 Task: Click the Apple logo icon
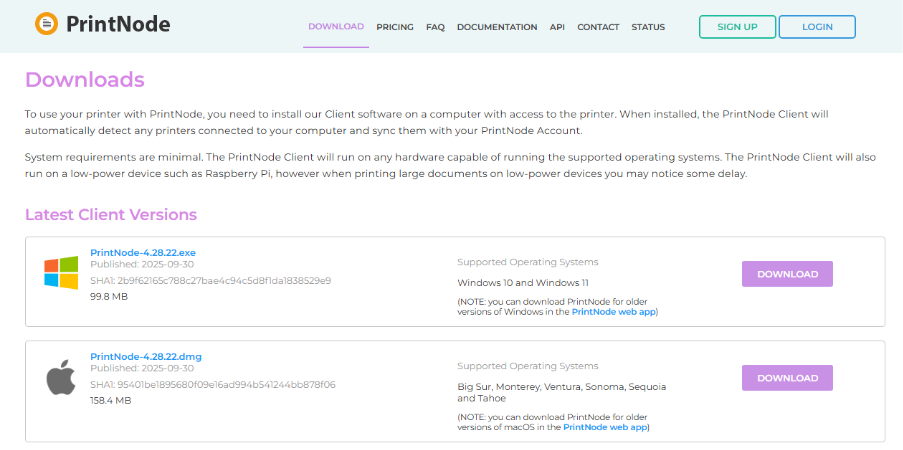(x=61, y=378)
